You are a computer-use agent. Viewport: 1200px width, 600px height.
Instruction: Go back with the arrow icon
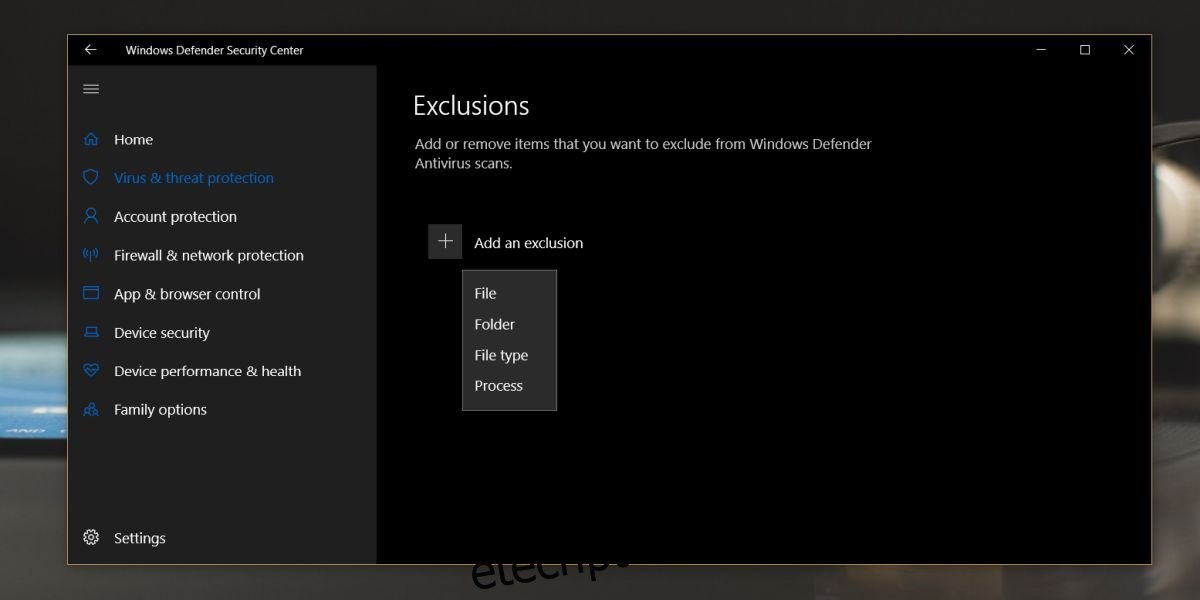91,50
